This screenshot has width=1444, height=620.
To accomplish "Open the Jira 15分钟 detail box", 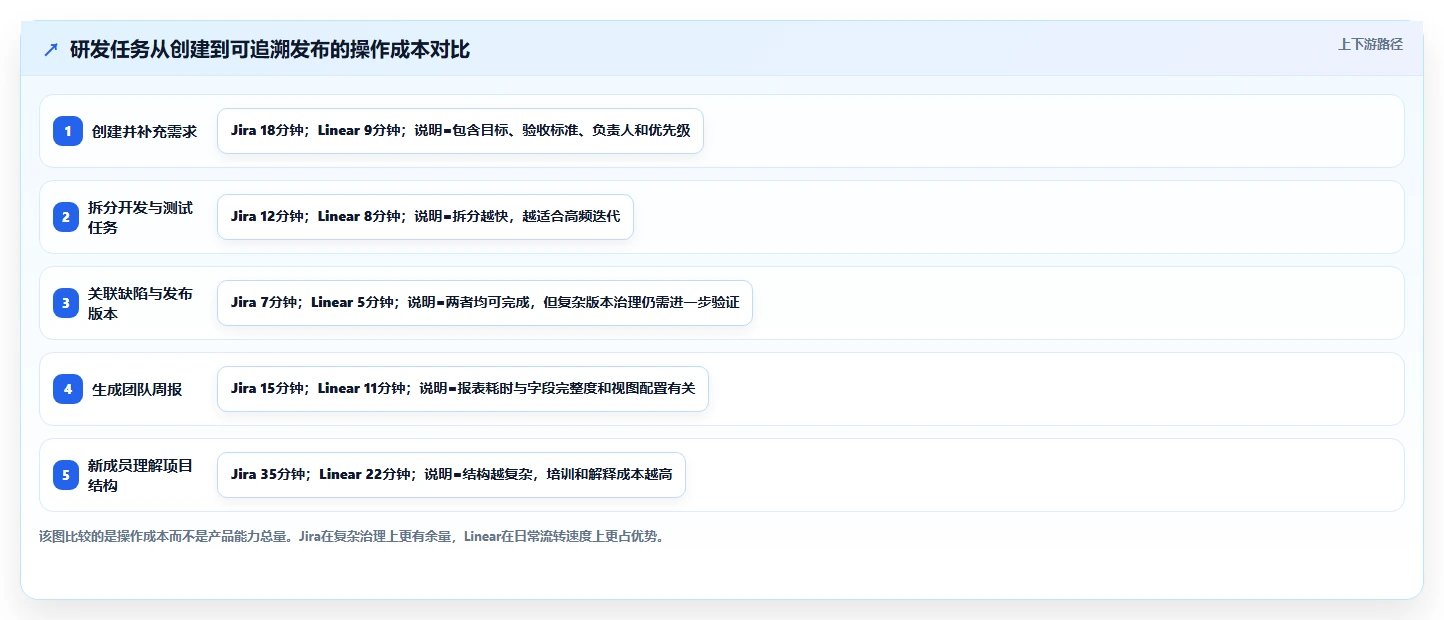I will pos(463,389).
